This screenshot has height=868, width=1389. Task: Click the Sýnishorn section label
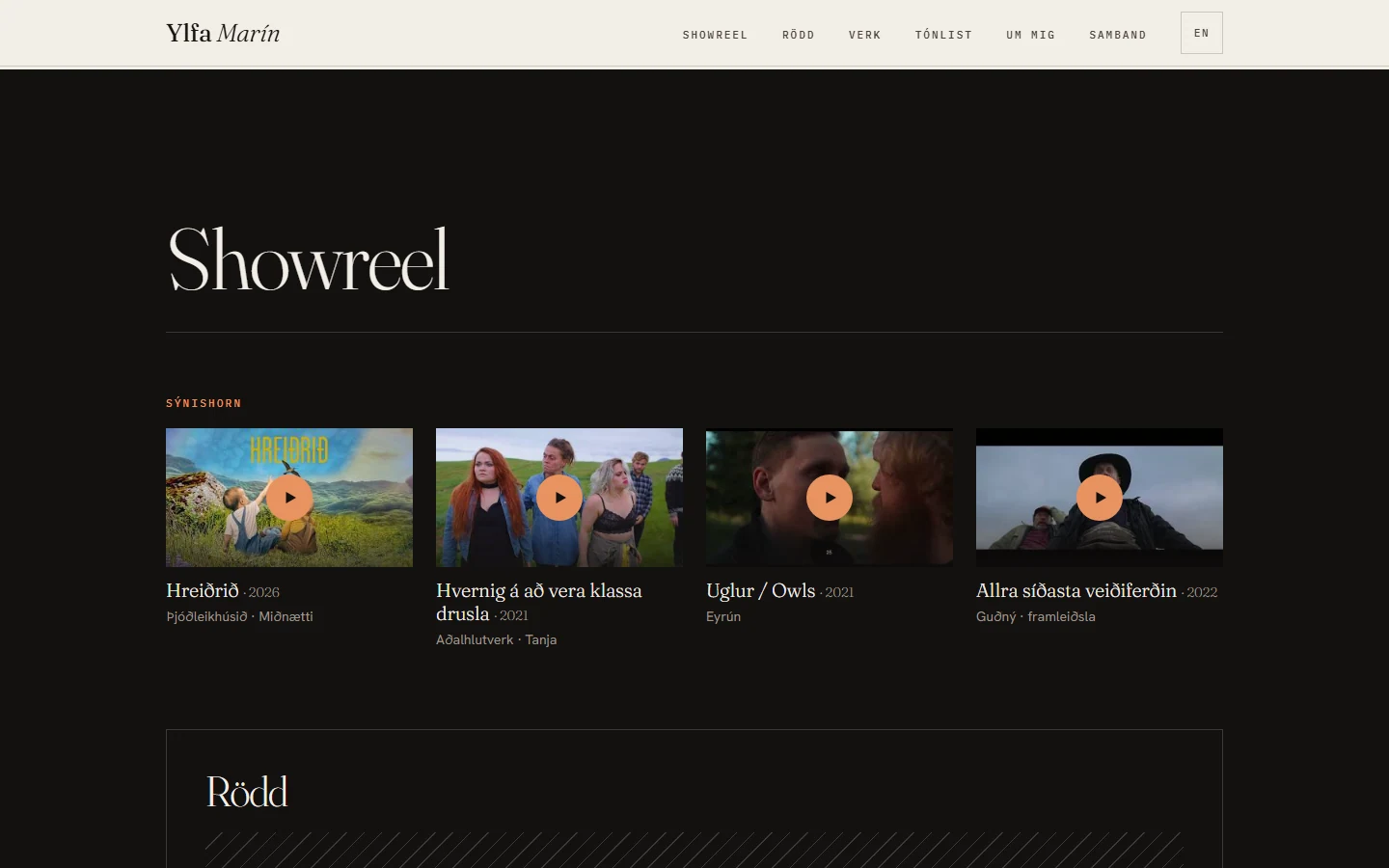[x=204, y=403]
